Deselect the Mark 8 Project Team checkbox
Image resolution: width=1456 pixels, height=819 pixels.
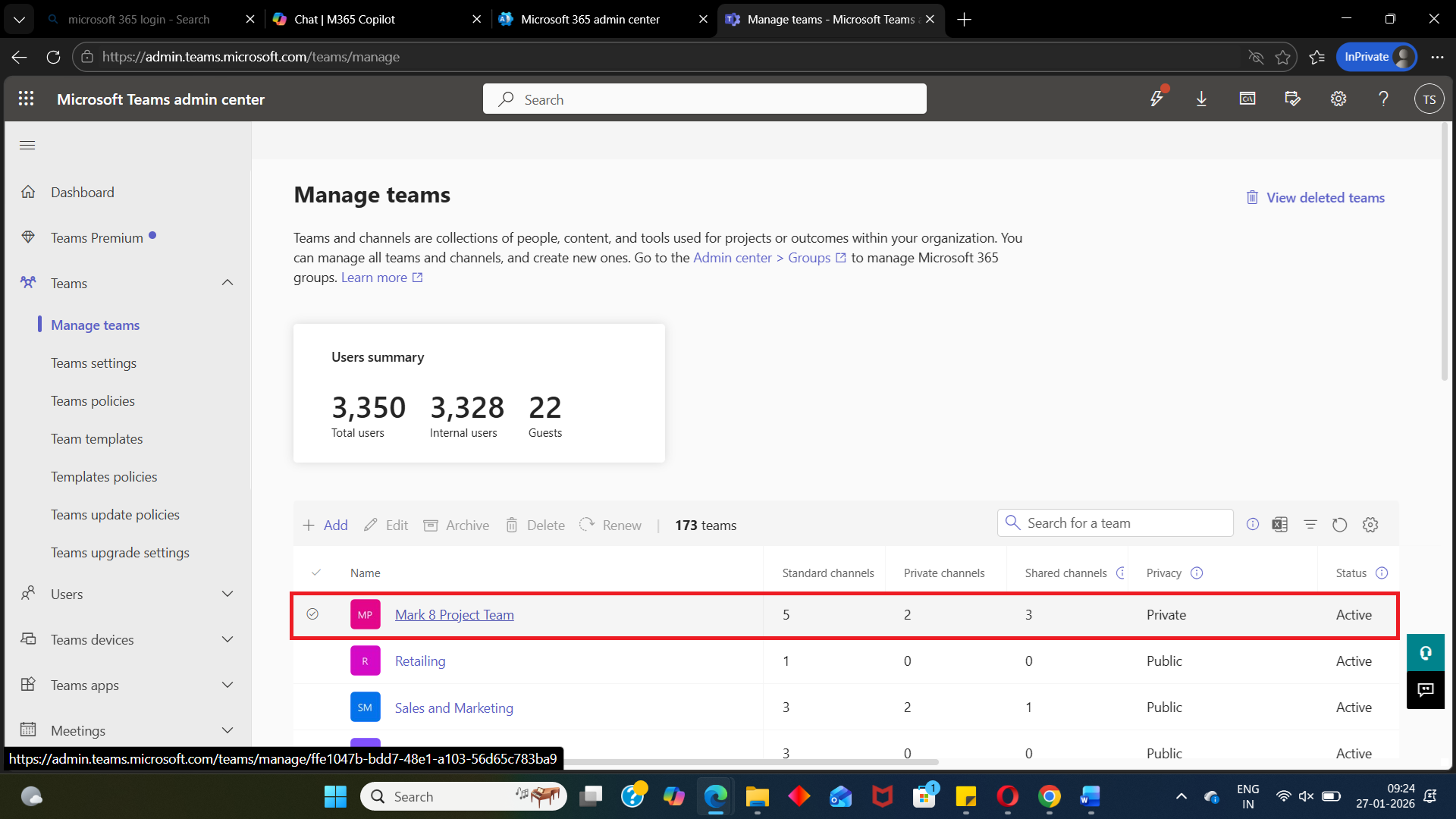tap(313, 614)
